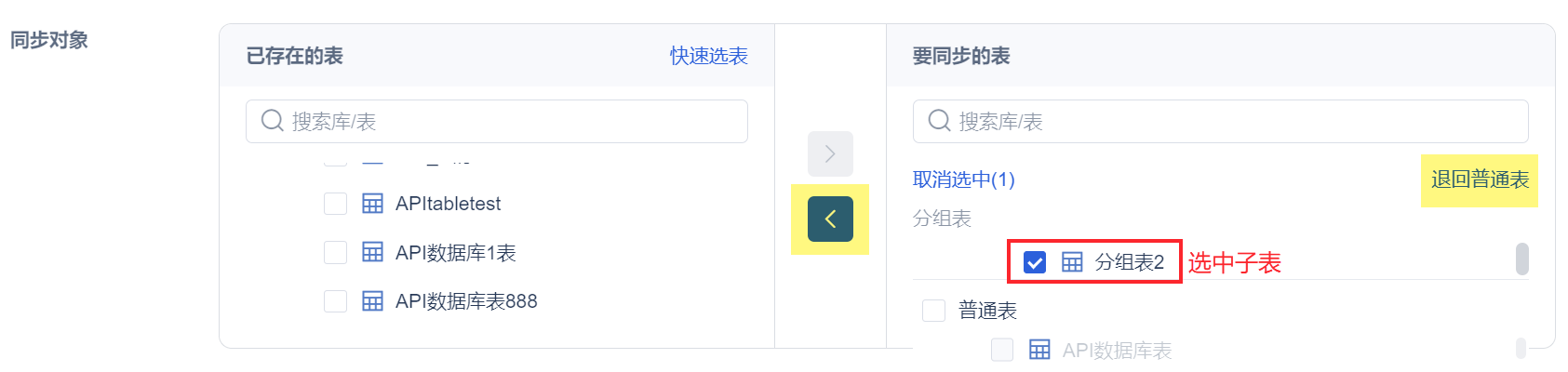1568x372 pixels.
Task: Click the right search magnifier icon
Action: [x=939, y=121]
